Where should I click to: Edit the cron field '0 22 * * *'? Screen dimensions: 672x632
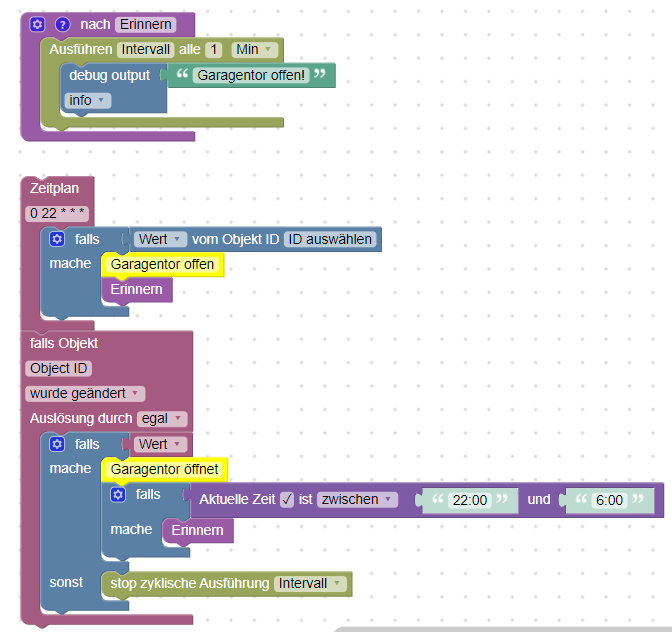click(57, 213)
